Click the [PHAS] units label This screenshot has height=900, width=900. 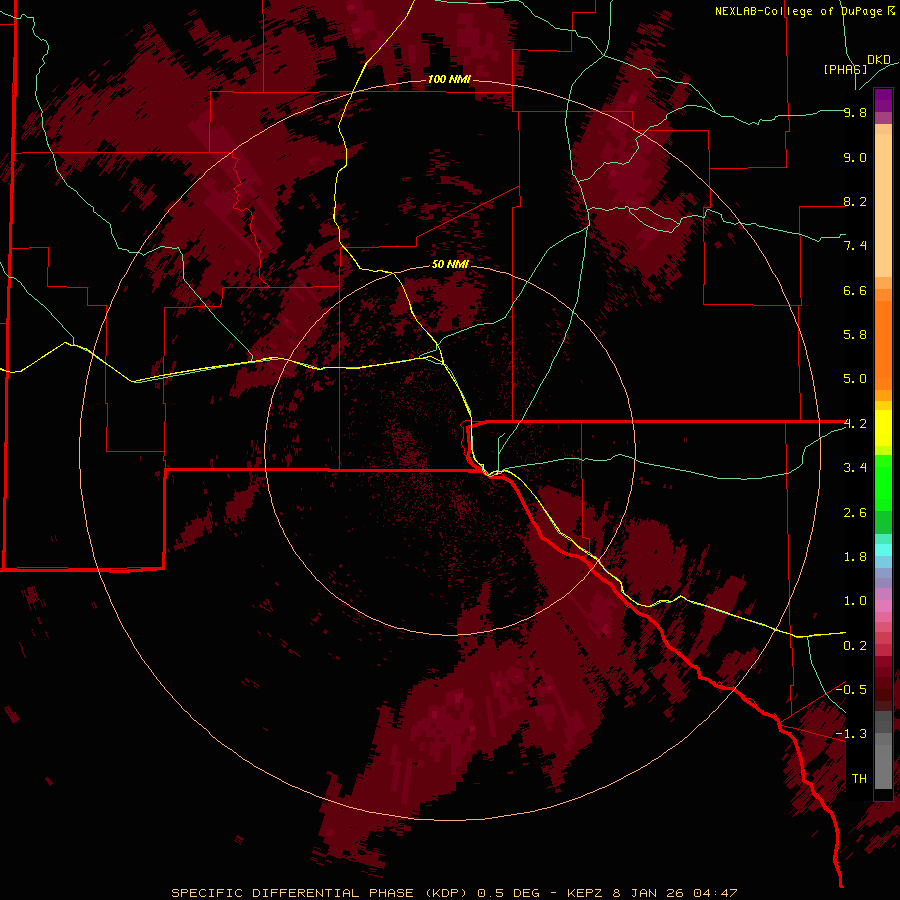click(845, 69)
